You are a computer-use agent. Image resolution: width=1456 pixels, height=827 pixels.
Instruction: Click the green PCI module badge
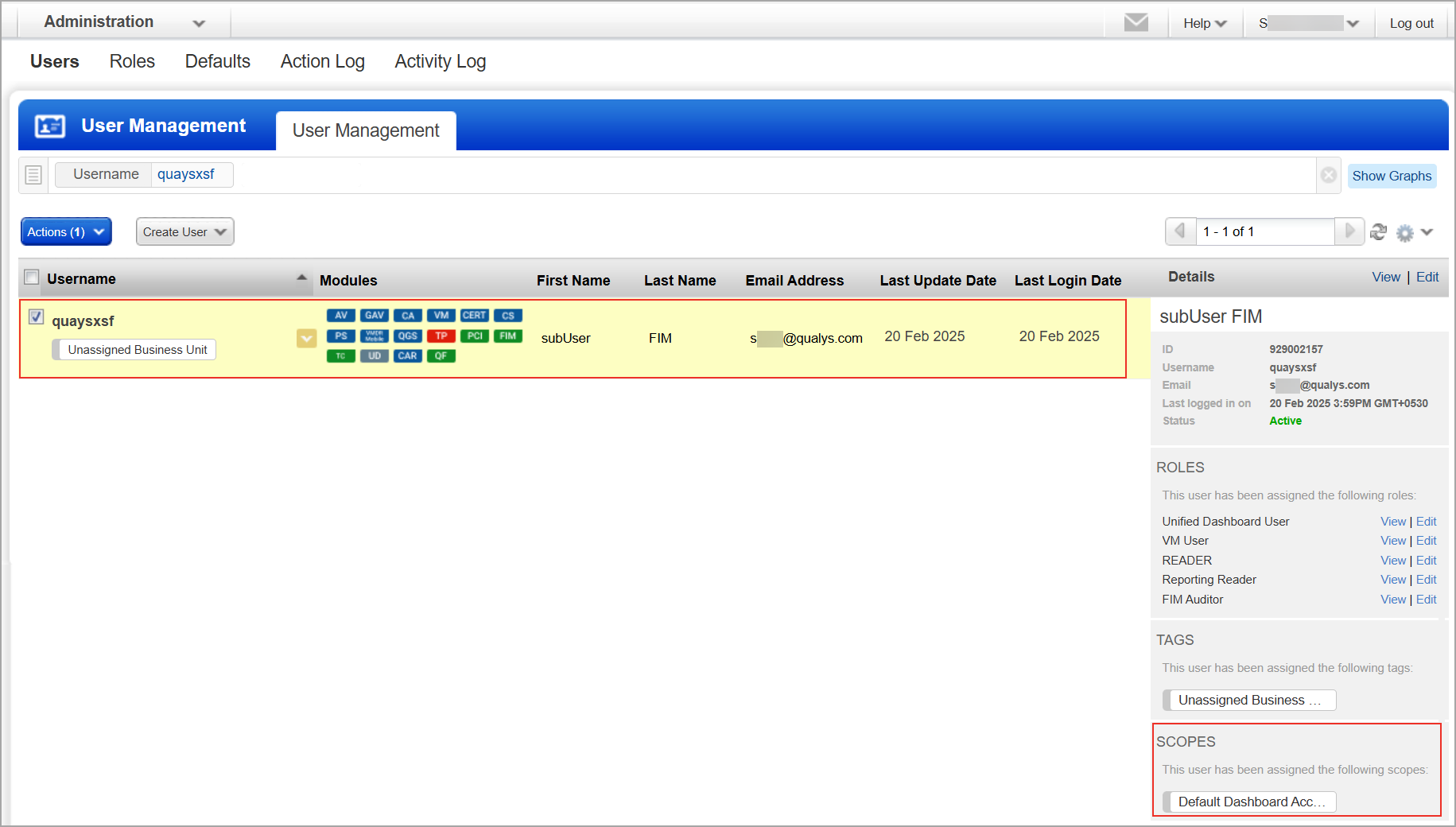[x=474, y=336]
